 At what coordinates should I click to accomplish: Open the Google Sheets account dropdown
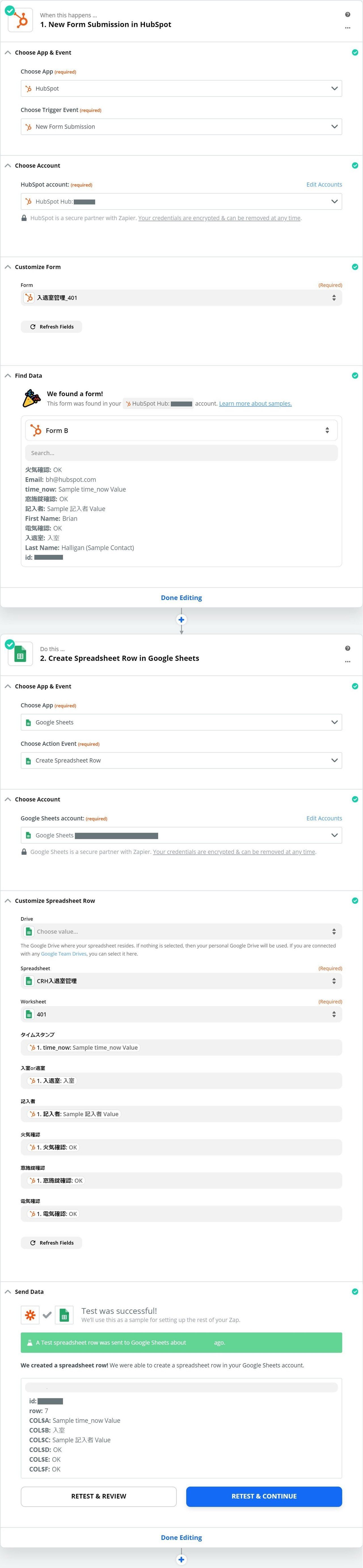pyautogui.click(x=181, y=835)
